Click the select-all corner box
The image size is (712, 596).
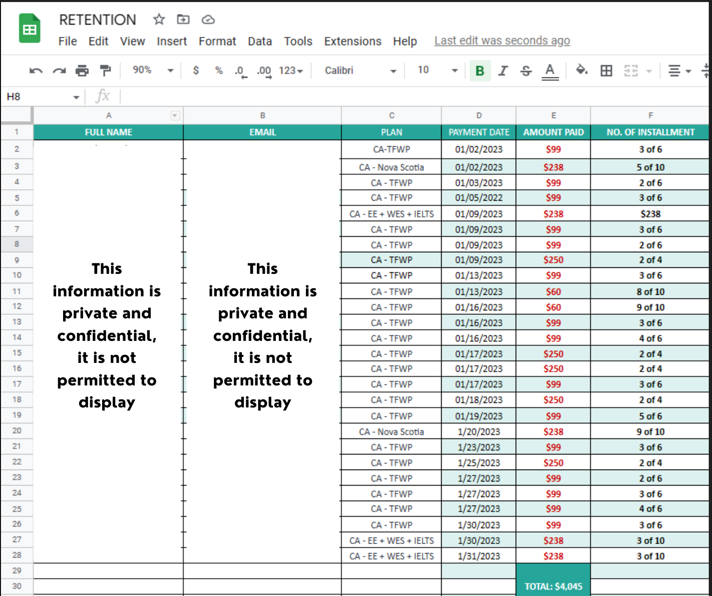pos(17,115)
